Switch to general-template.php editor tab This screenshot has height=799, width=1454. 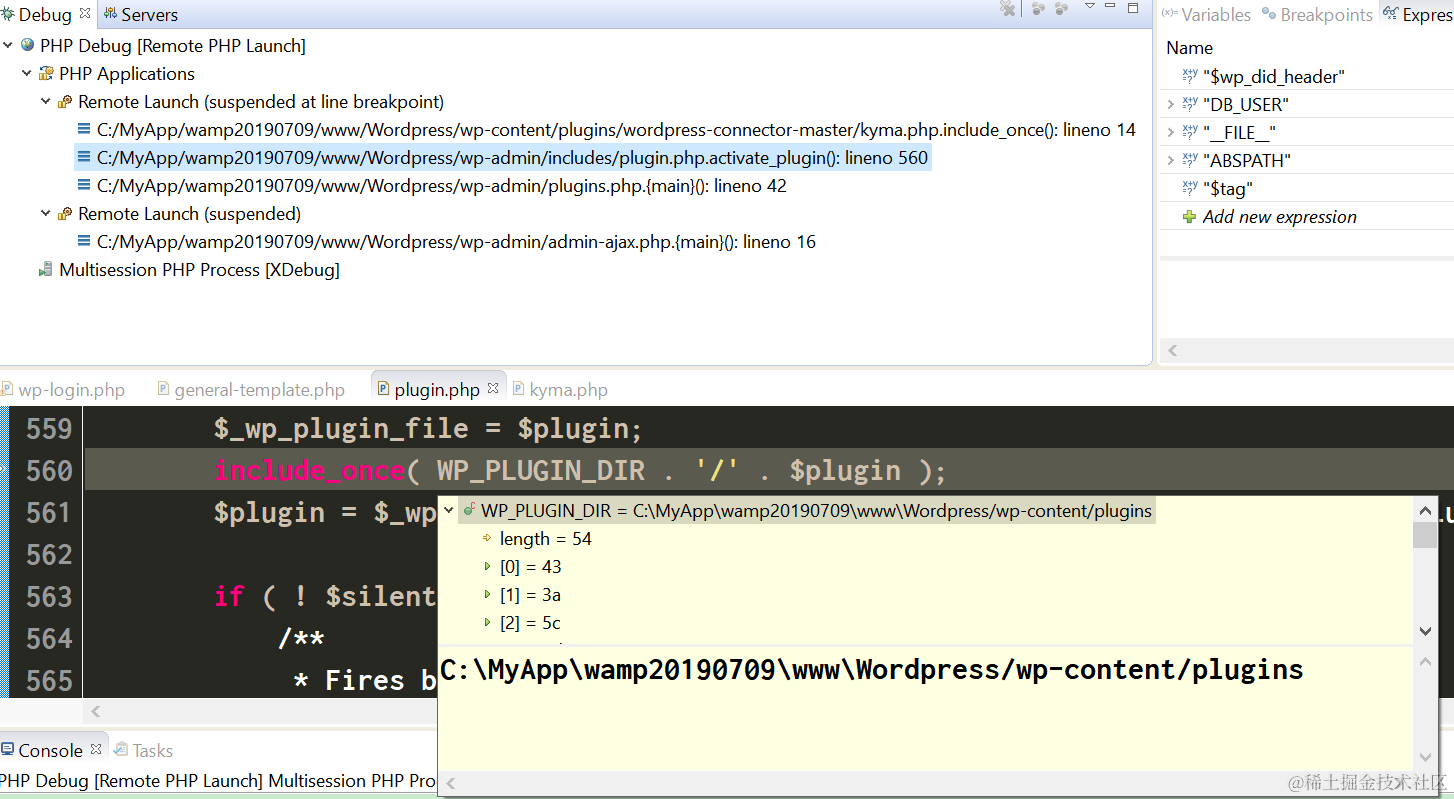[x=259, y=390]
